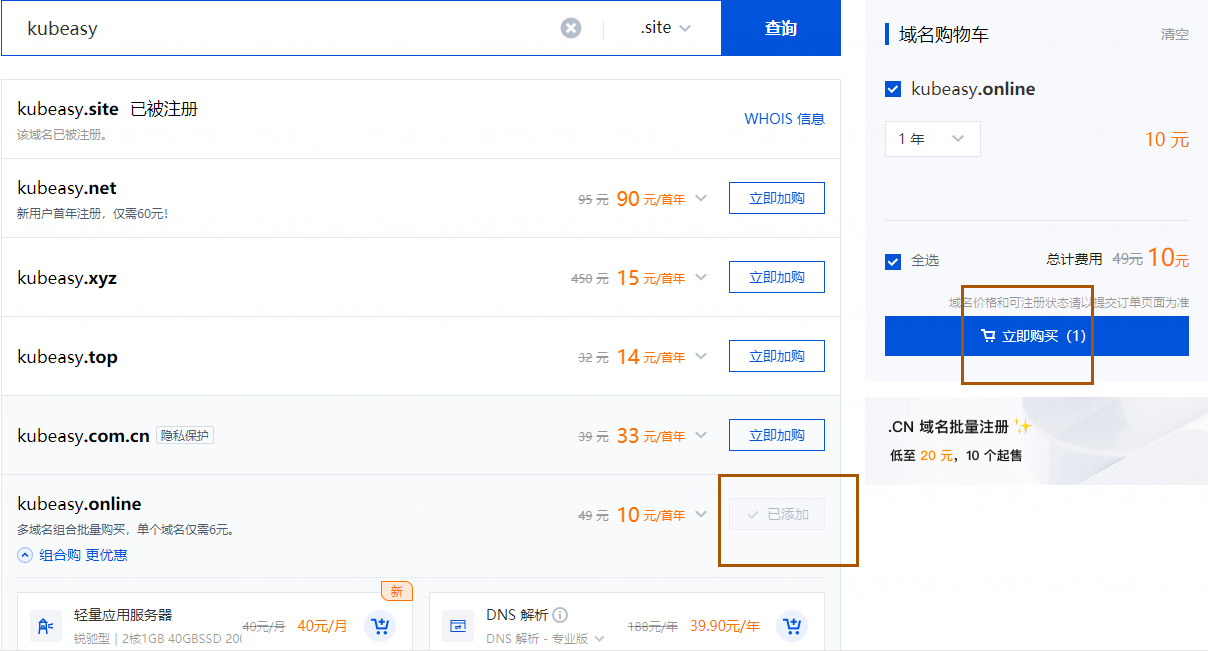Click the lightweight server product icon
The width and height of the screenshot is (1208, 651).
point(45,626)
